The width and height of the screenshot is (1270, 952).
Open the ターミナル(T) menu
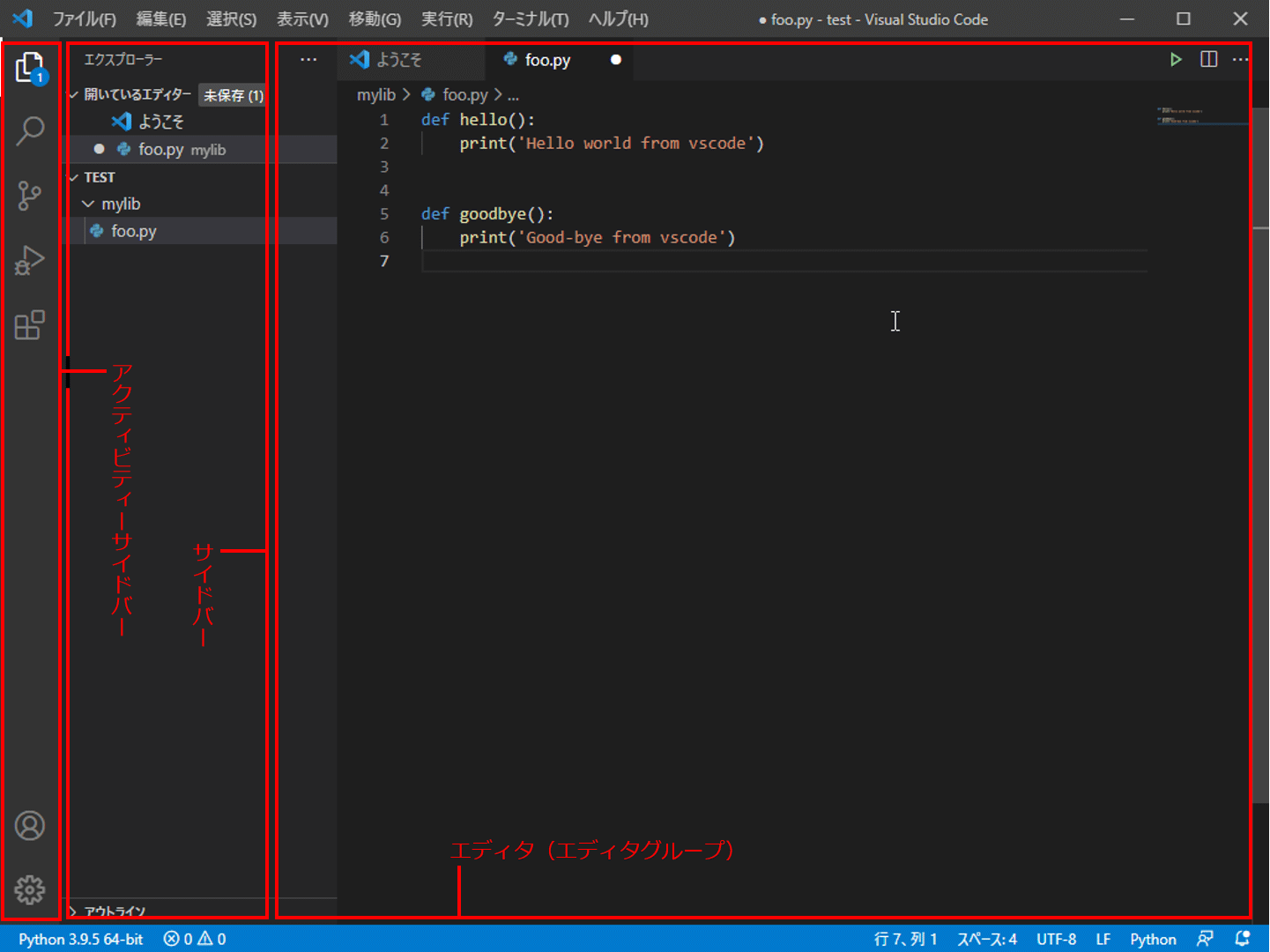(530, 19)
